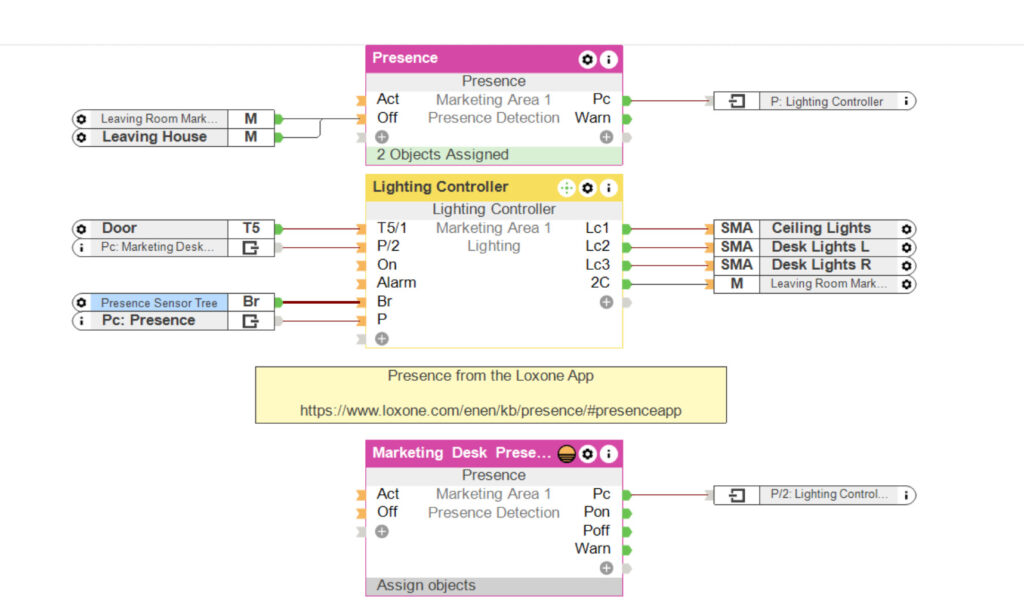Open the loxone.com presence app link
This screenshot has width=1024, height=604.
coord(491,411)
